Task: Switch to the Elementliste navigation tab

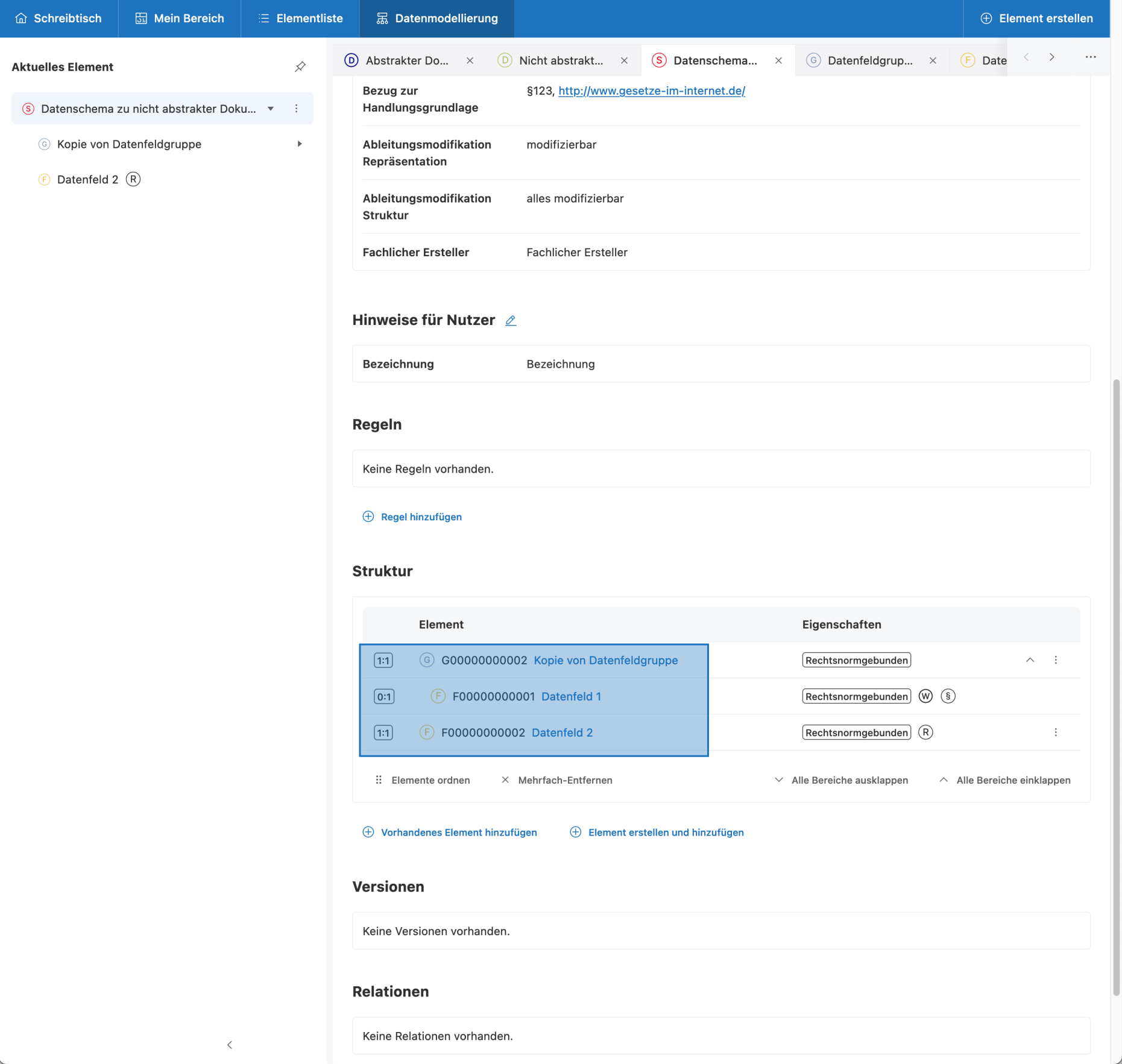Action: pyautogui.click(x=300, y=19)
